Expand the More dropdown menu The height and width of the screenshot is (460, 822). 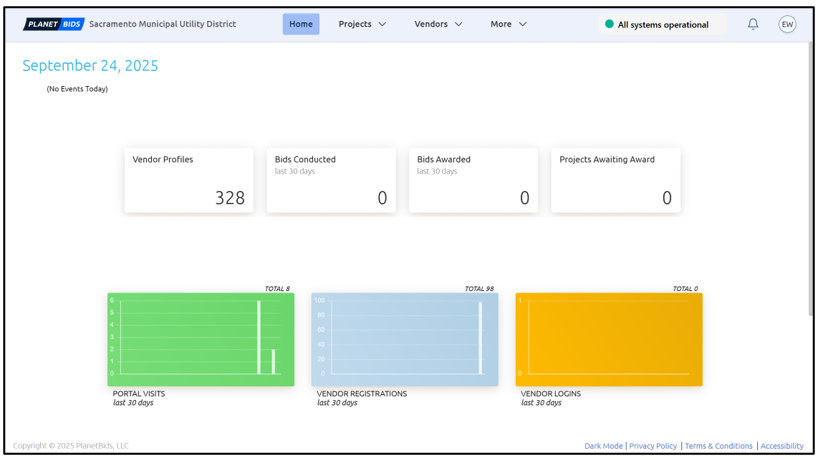[508, 24]
